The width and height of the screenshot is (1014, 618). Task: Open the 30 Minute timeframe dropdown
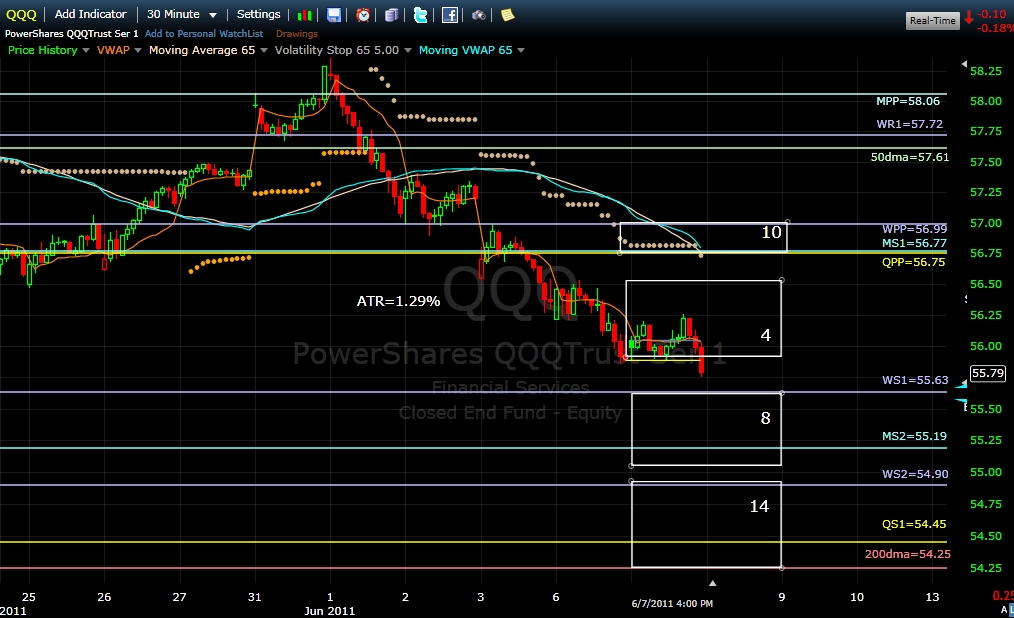point(182,14)
